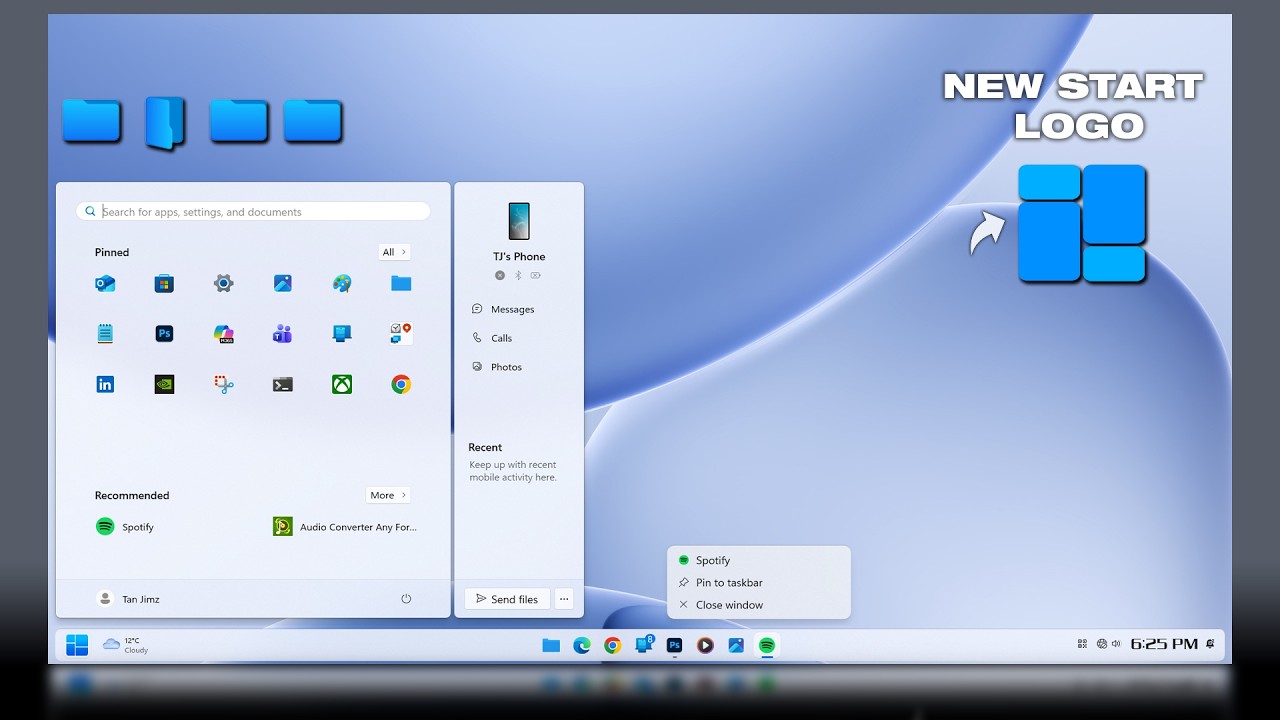
Task: Open the Xbox app in Pinned
Action: pos(342,384)
